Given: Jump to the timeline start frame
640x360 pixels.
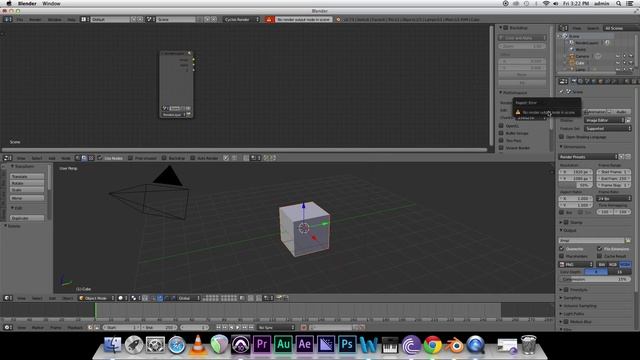Looking at the screenshot, I should tap(219, 327).
